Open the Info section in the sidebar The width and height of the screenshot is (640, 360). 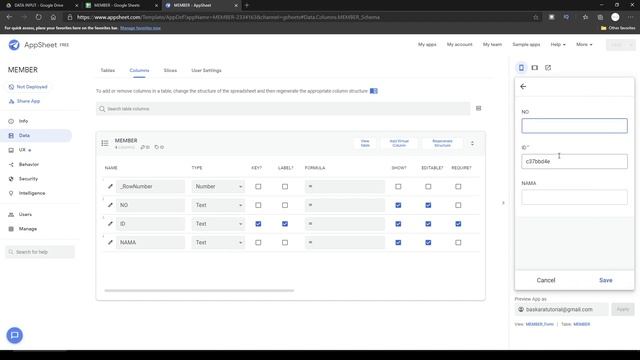tap(23, 121)
